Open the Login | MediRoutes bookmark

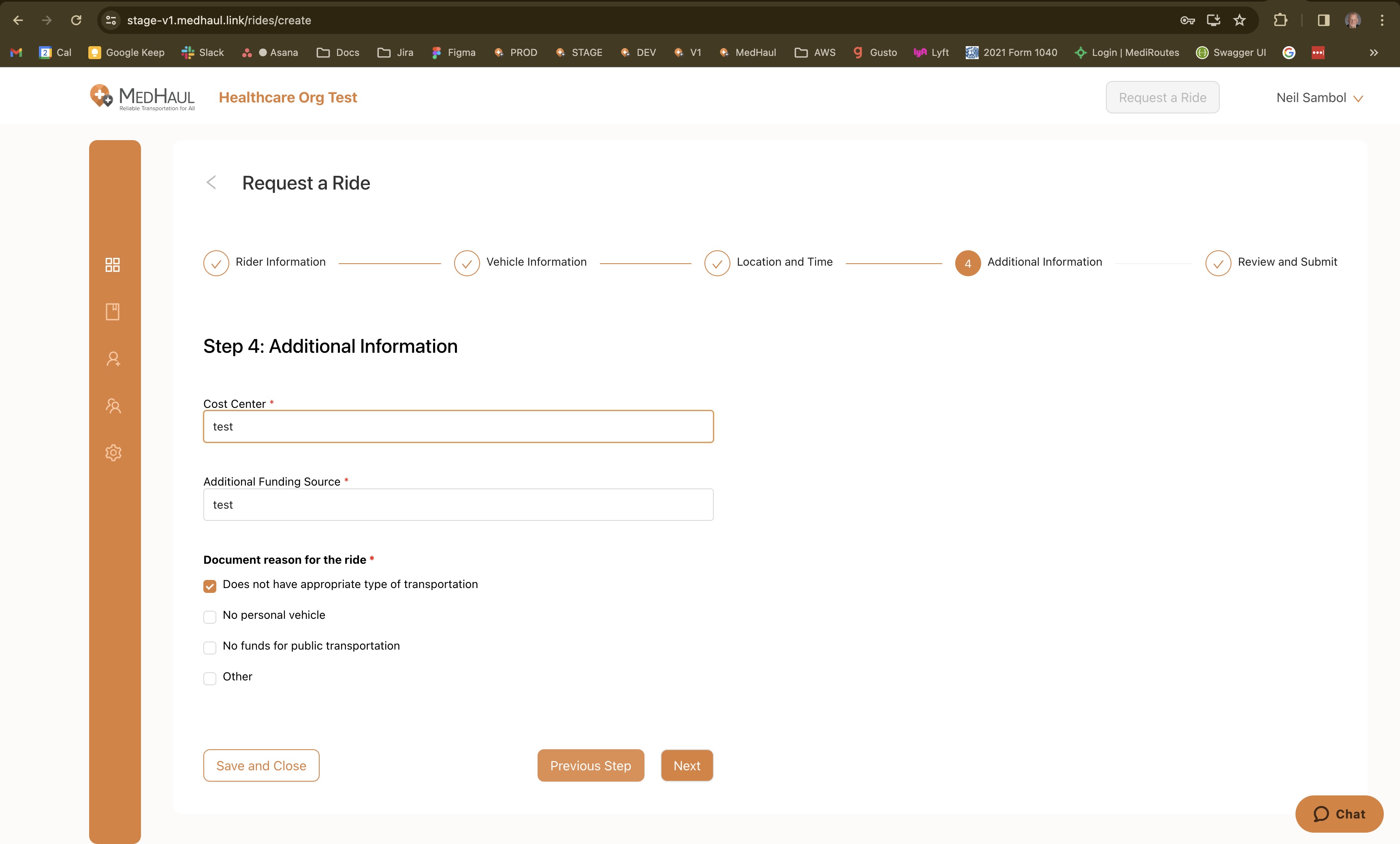pyautogui.click(x=1127, y=52)
